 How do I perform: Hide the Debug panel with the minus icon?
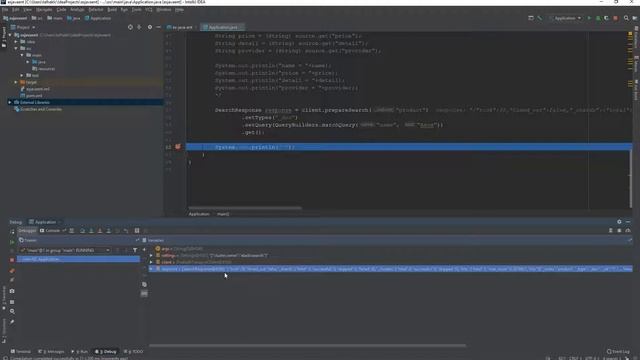(628, 222)
